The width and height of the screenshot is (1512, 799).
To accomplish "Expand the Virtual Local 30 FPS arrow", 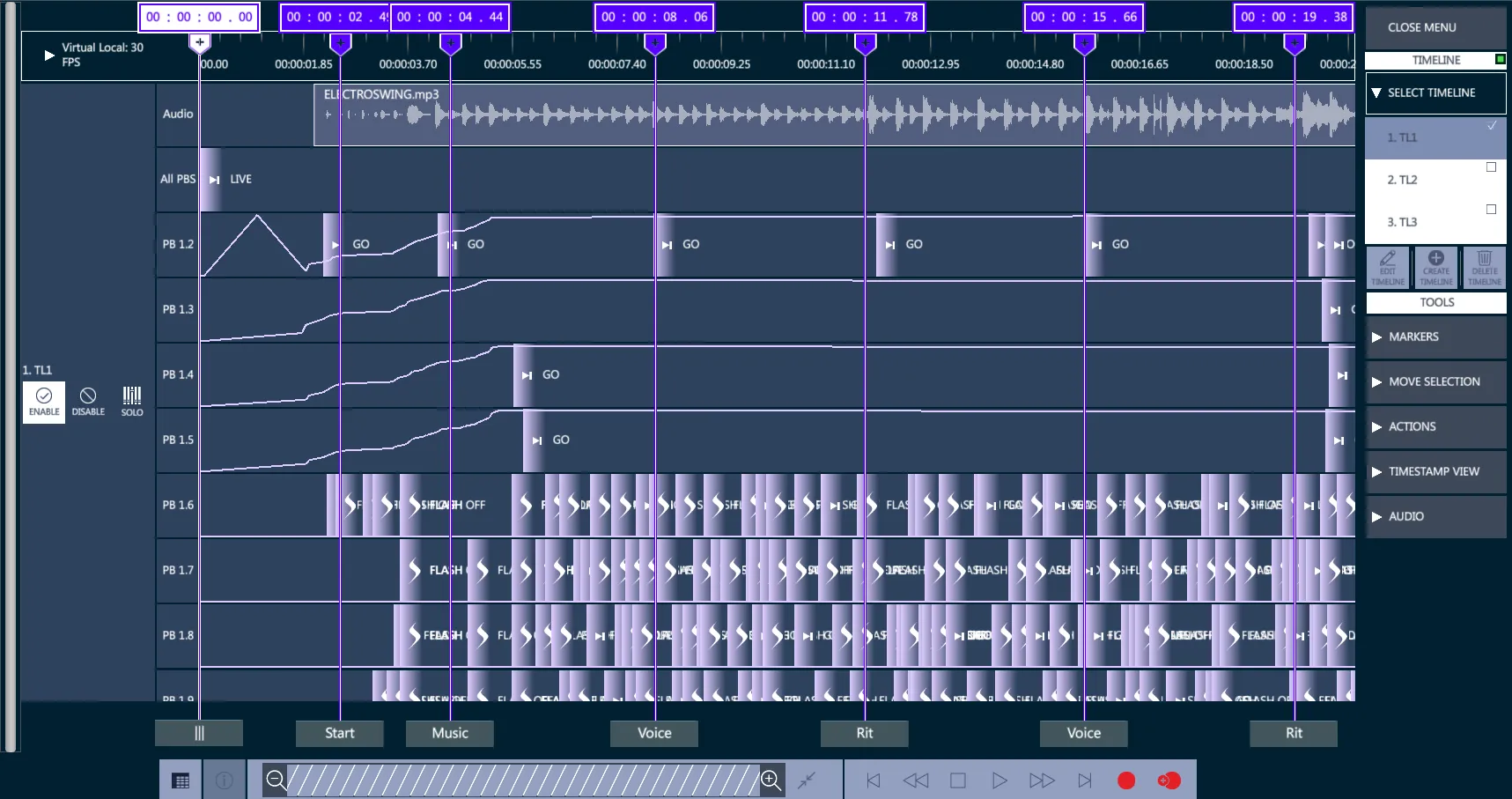I will 49,55.
